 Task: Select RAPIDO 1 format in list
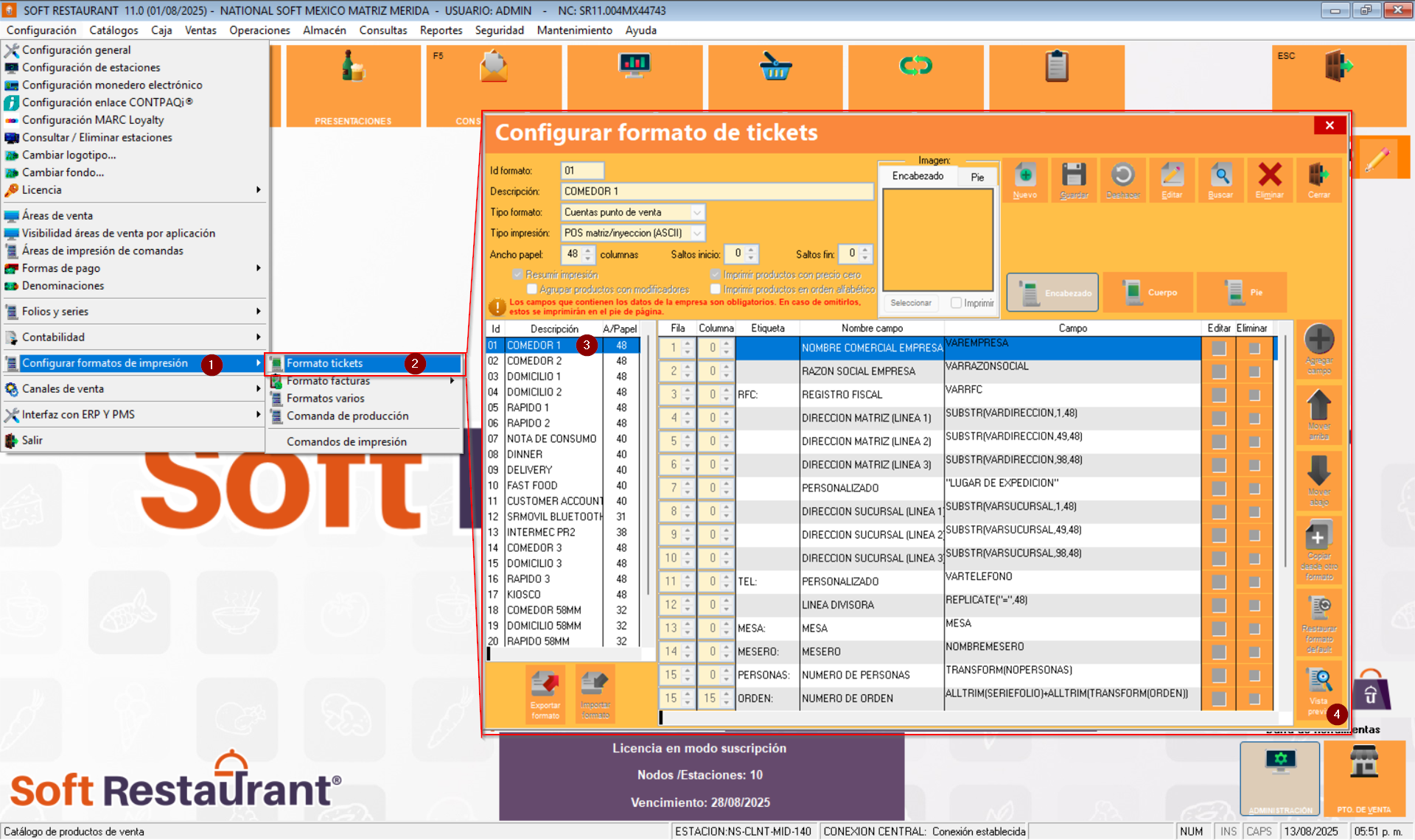(527, 407)
